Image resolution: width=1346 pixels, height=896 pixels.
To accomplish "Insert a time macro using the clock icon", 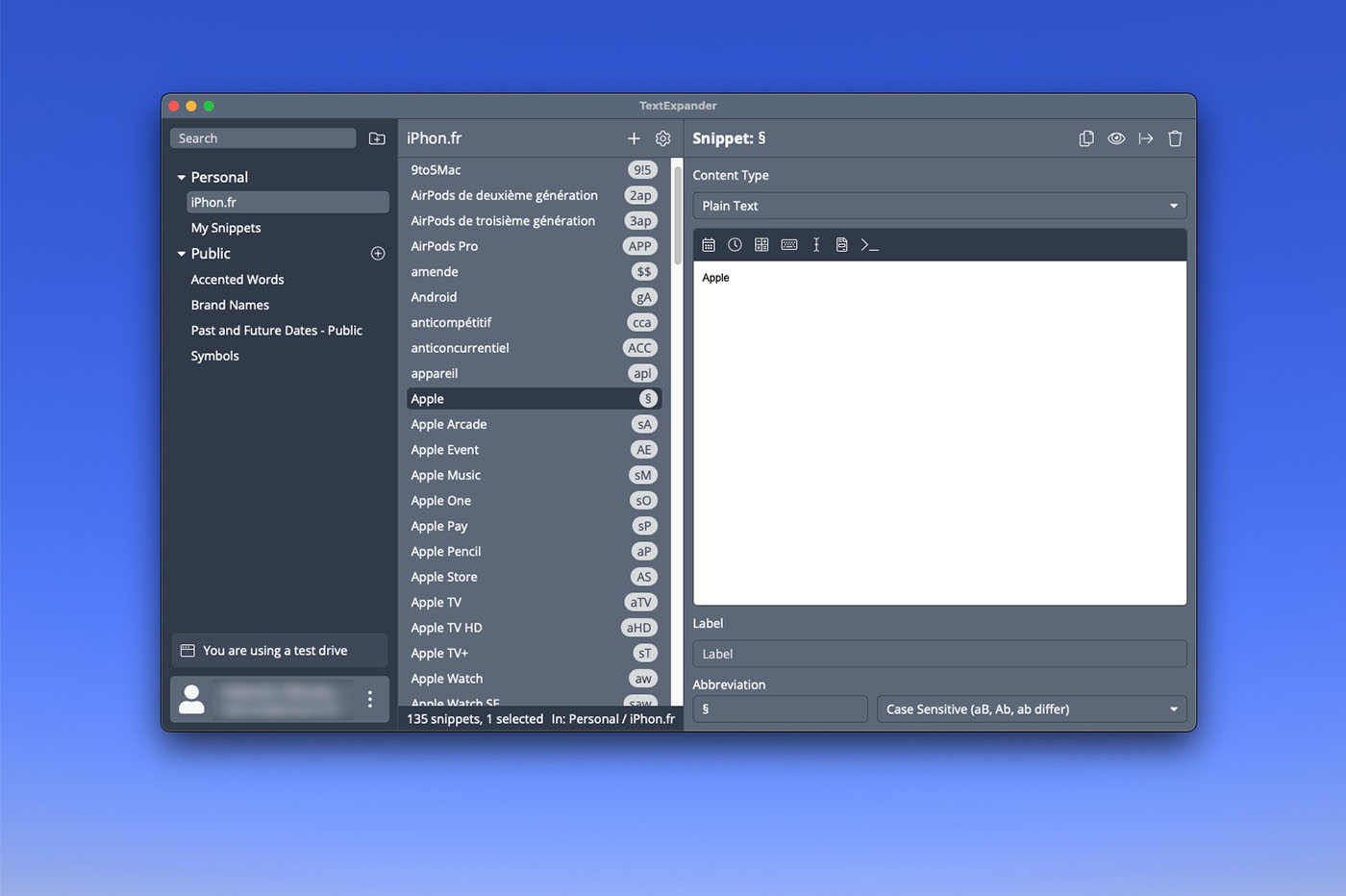I will pyautogui.click(x=735, y=244).
